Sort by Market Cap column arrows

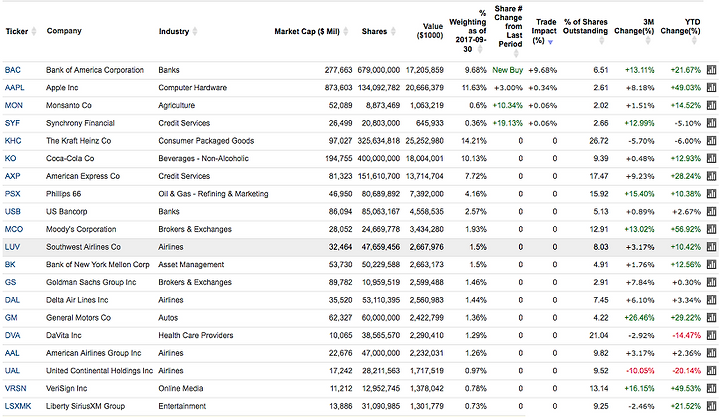(x=345, y=31)
